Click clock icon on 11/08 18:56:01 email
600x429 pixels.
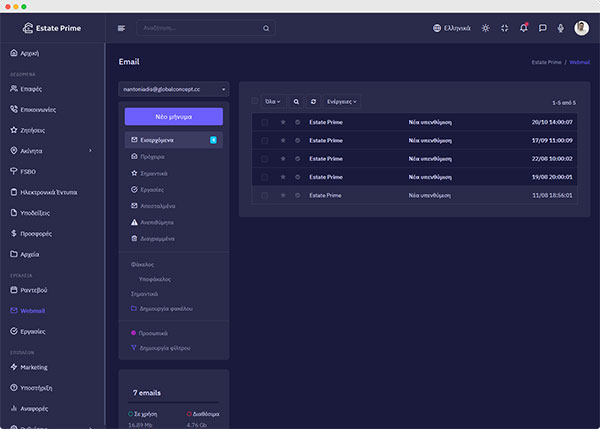[x=297, y=195]
